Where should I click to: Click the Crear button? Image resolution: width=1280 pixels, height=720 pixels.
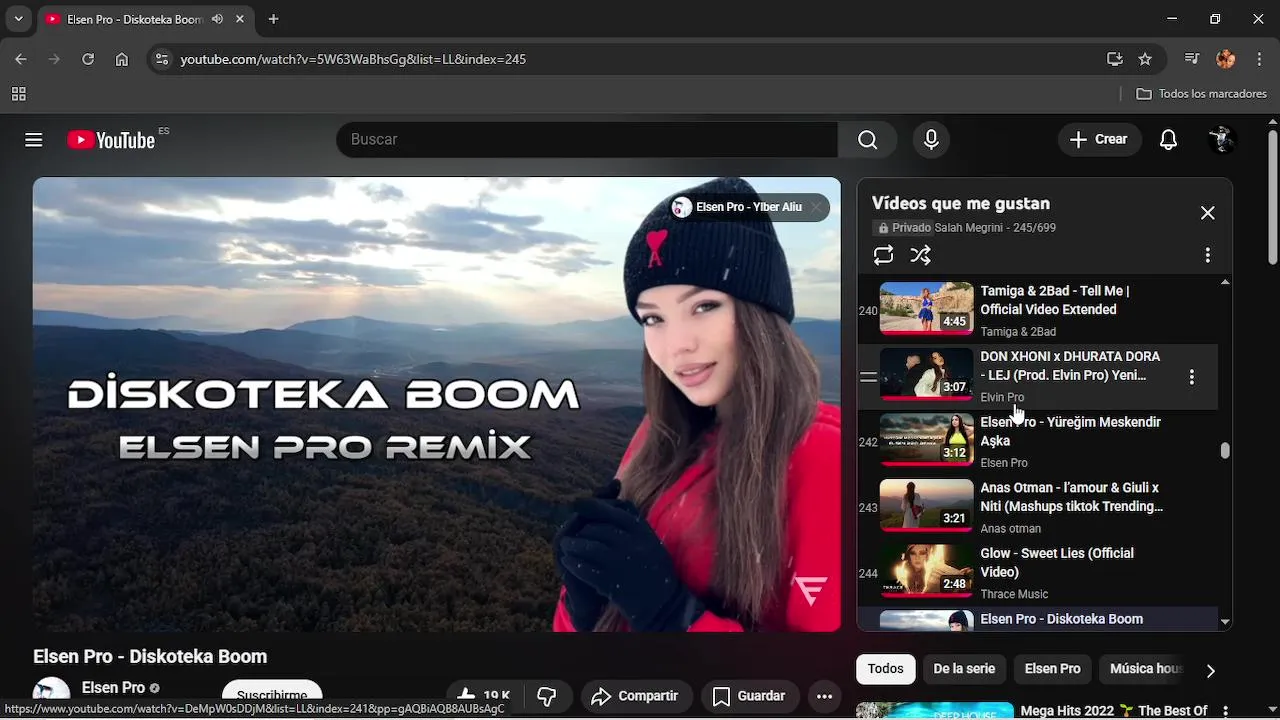coord(1098,140)
